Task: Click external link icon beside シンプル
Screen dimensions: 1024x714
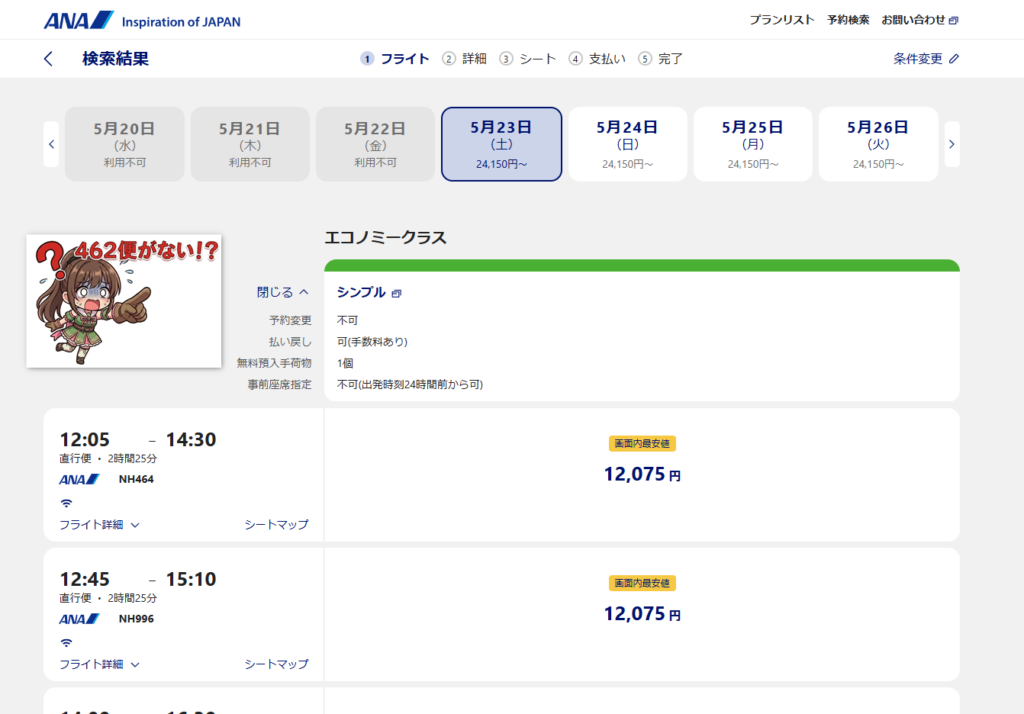Action: pos(397,293)
